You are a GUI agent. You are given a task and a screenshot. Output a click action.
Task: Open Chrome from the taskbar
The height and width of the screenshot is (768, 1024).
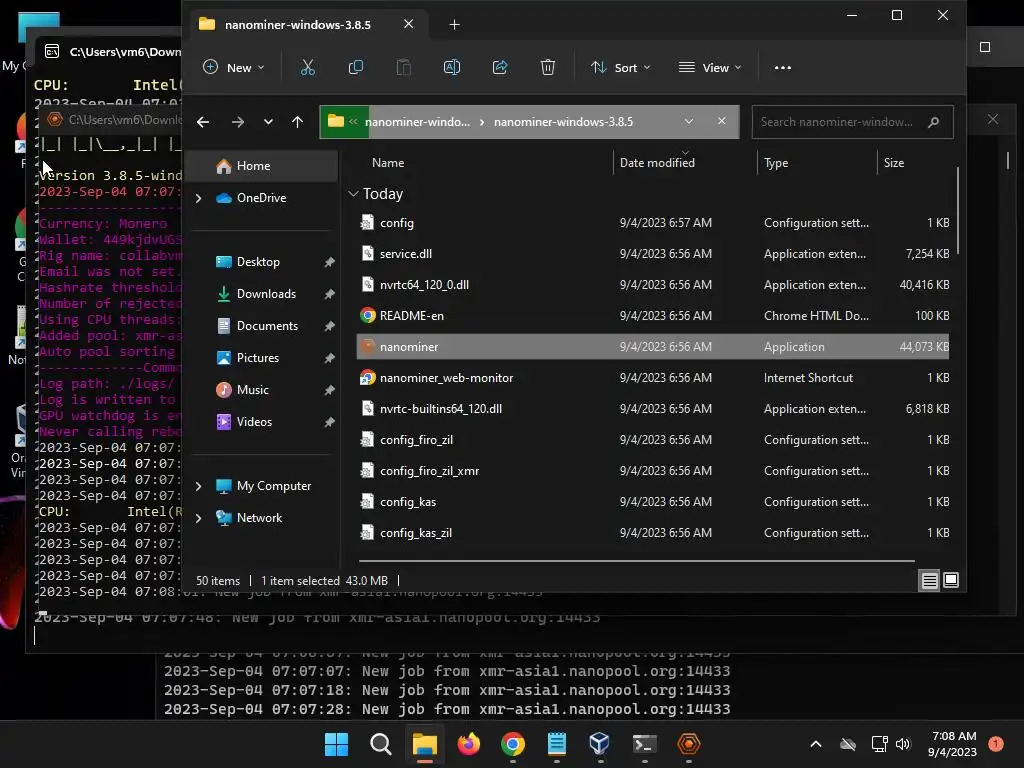pyautogui.click(x=513, y=744)
